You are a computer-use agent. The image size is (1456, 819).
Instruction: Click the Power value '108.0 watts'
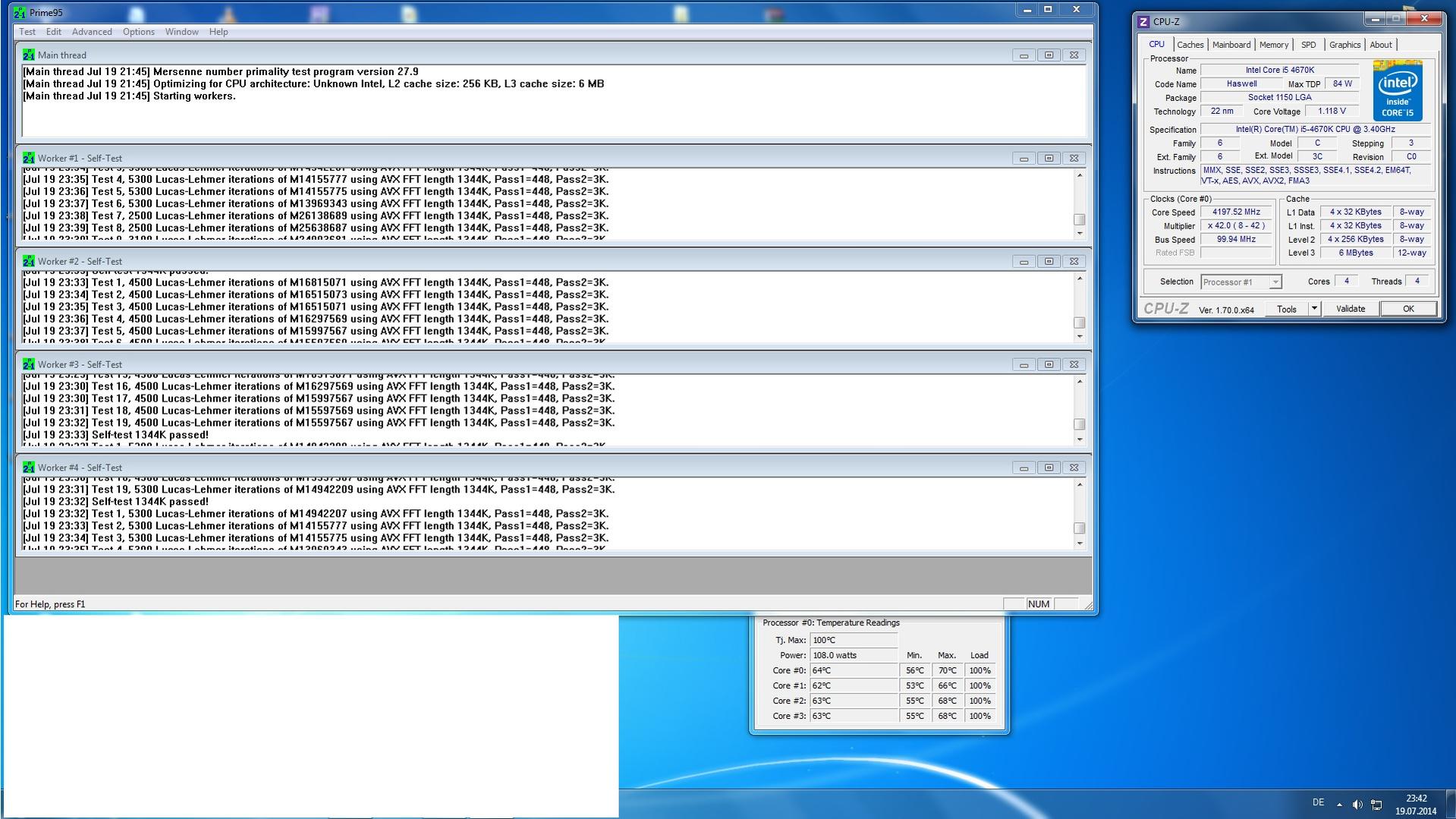[x=854, y=655]
